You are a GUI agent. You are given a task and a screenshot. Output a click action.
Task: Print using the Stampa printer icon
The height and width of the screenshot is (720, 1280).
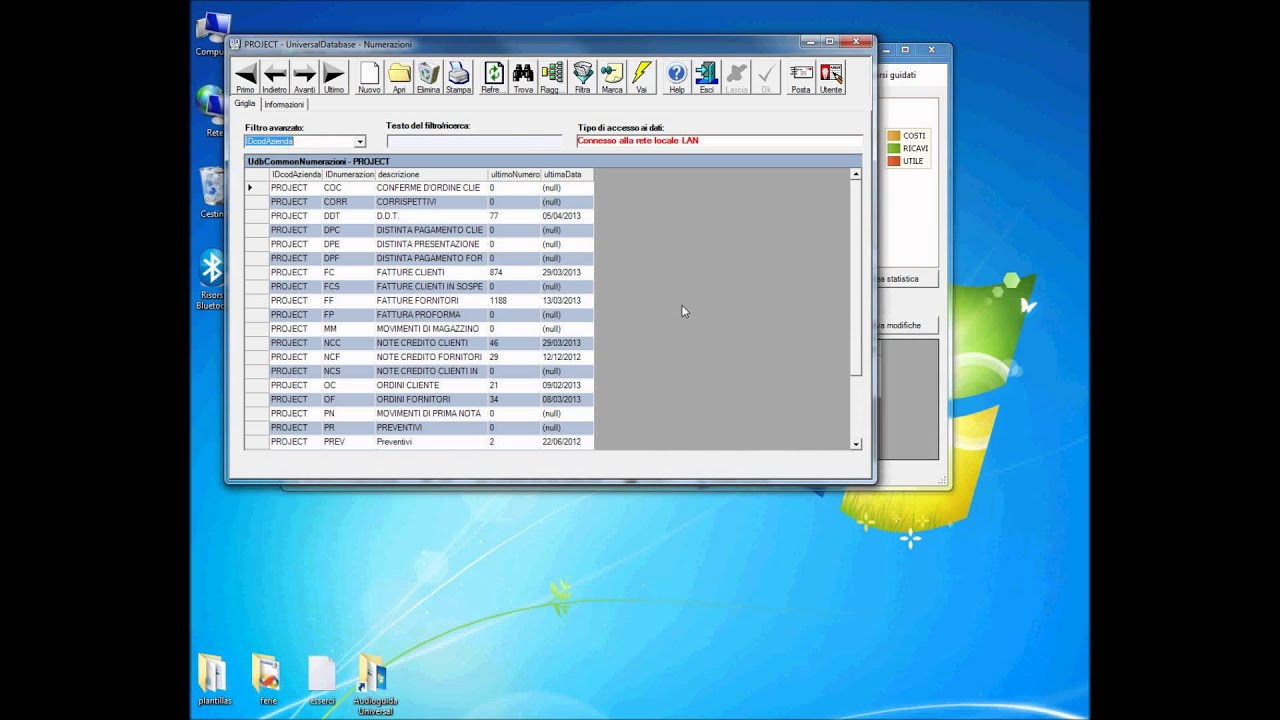coord(458,78)
